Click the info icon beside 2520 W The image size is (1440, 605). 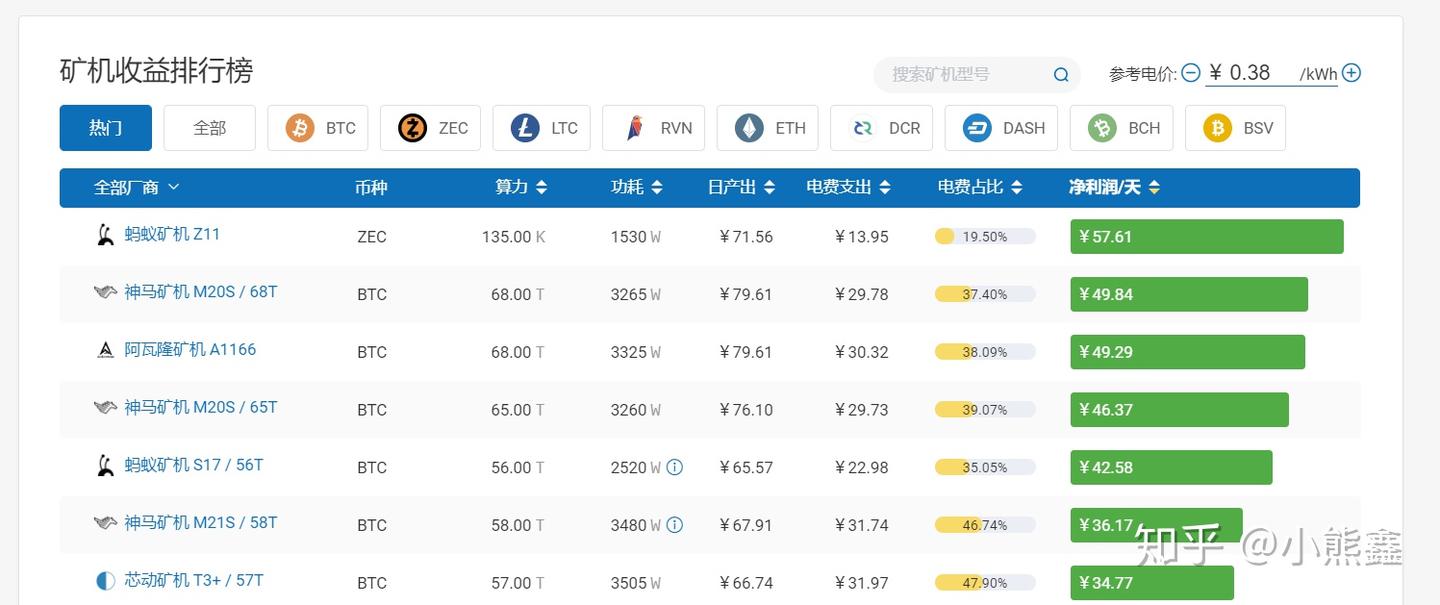click(675, 467)
